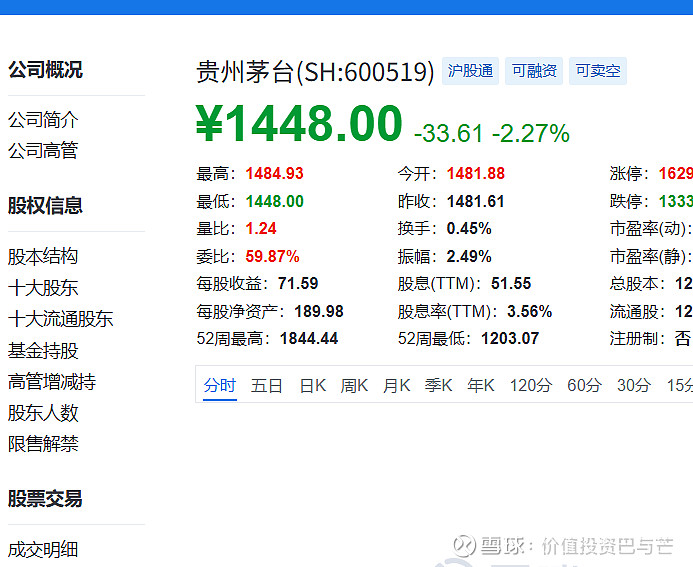
Task: Open 公司简介 in the sidebar
Action: pos(43,120)
